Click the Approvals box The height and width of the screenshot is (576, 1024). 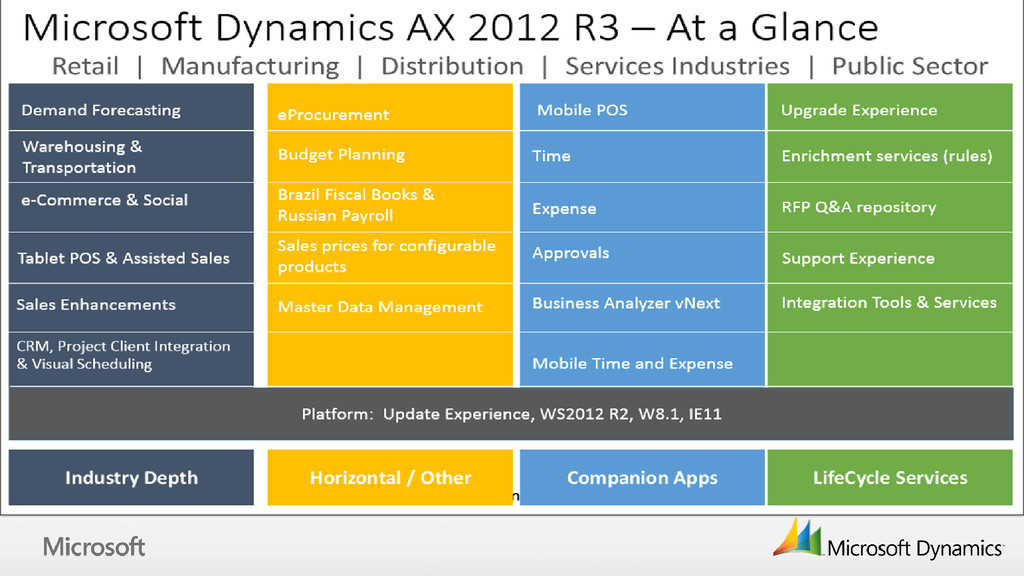[642, 258]
